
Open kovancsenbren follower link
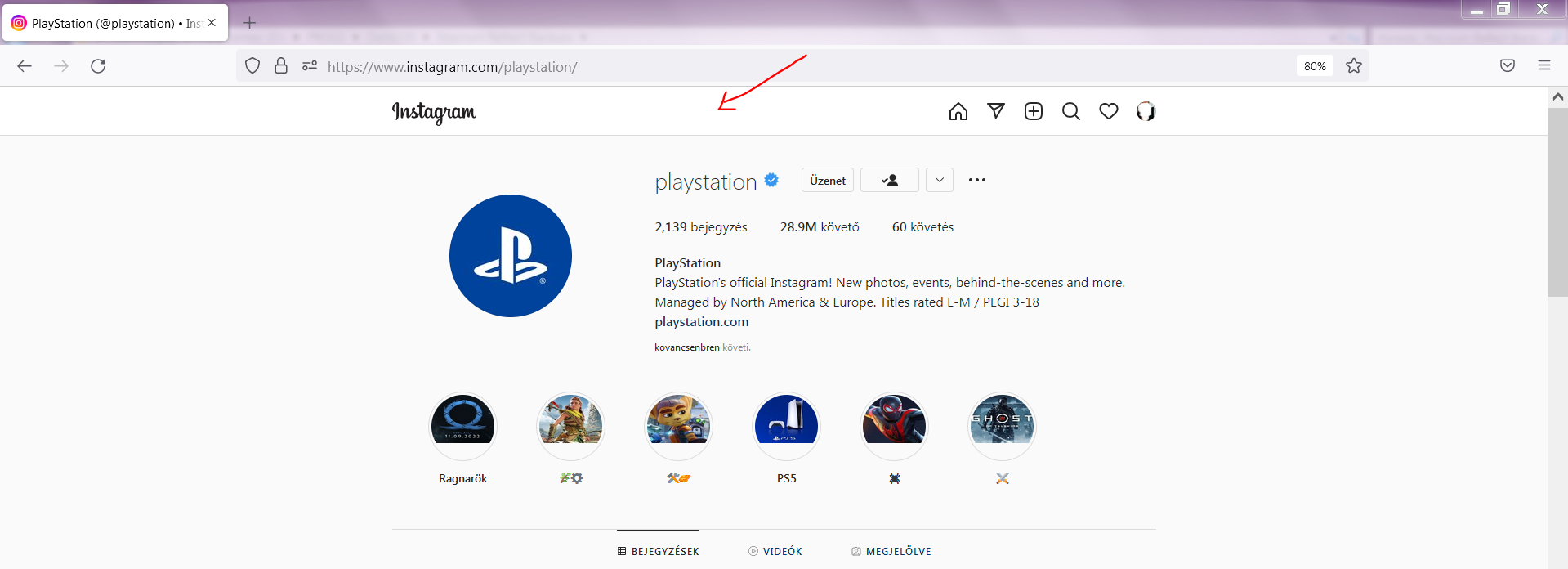click(687, 347)
